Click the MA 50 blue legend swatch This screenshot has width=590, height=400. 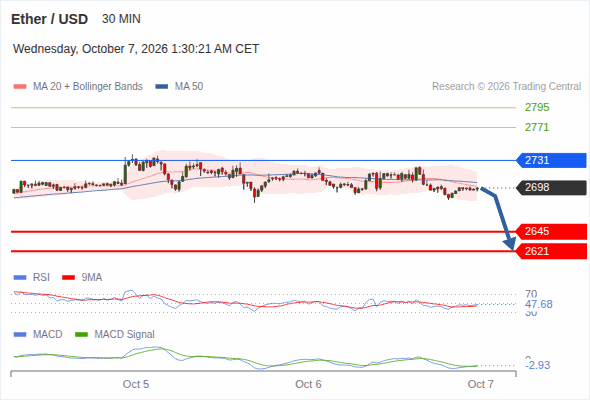162,87
